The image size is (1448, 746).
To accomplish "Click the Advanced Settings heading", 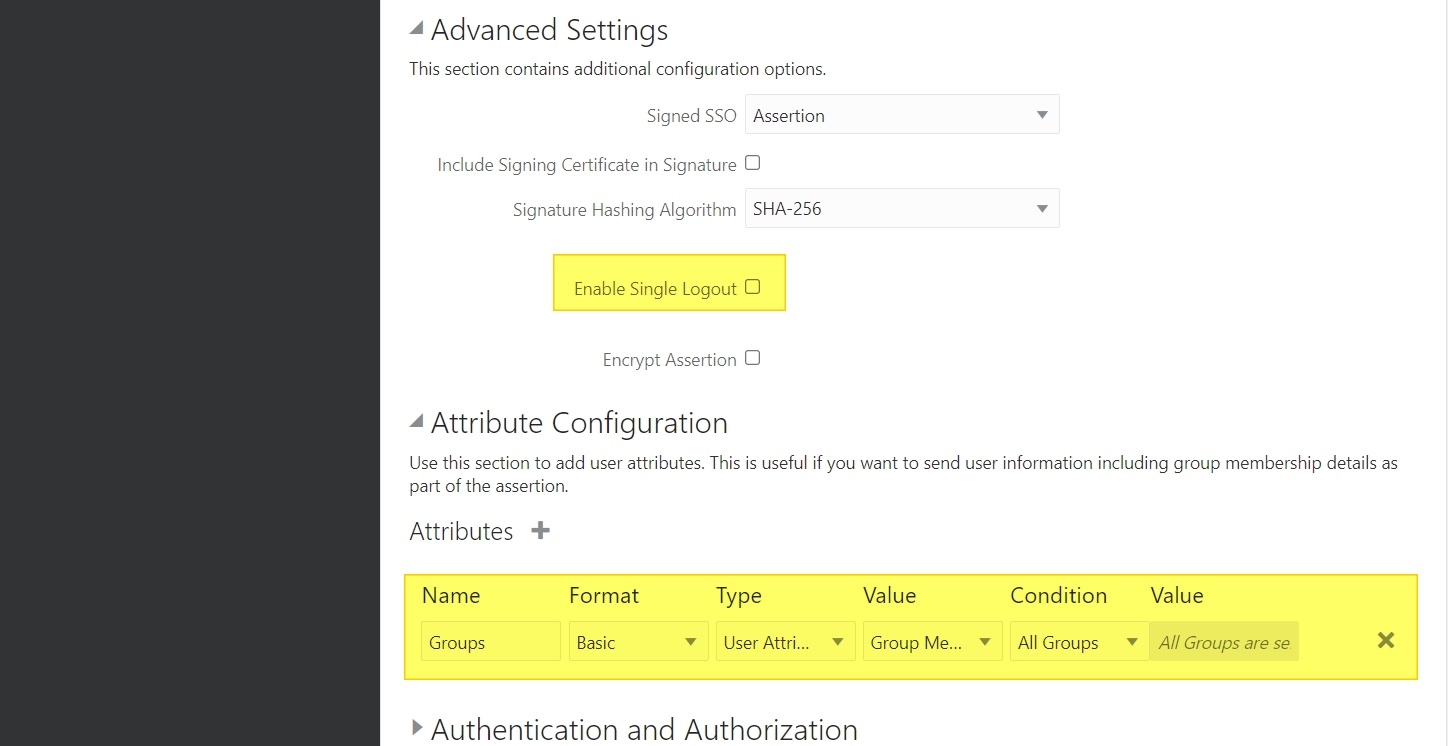I will [x=549, y=30].
